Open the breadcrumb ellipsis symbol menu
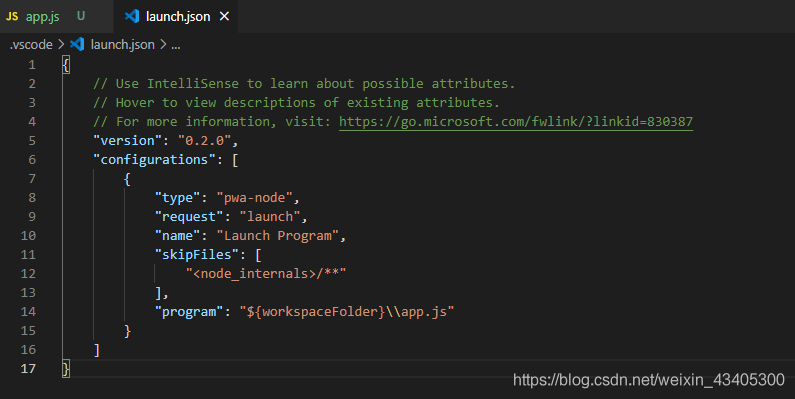Viewport: 795px width, 399px height. click(x=175, y=45)
